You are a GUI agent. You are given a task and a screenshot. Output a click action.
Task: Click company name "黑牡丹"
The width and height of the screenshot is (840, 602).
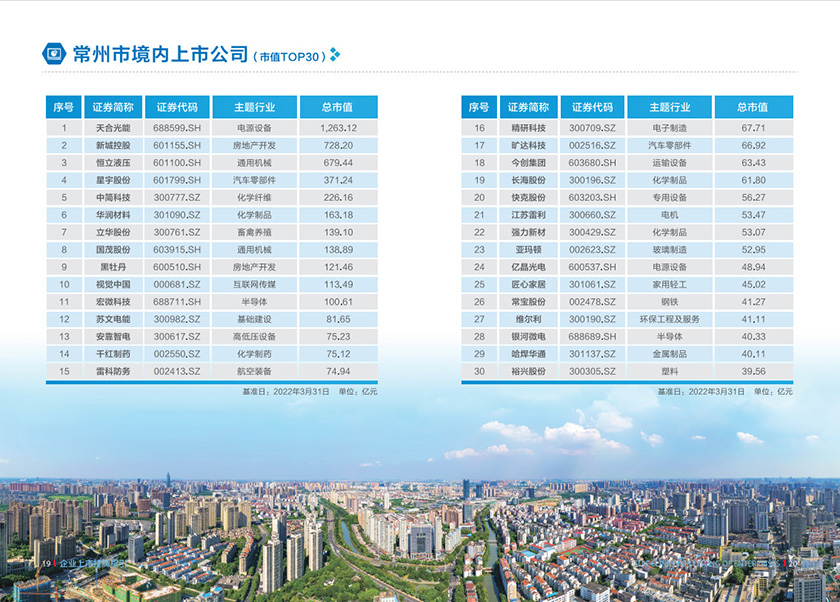tap(113, 267)
